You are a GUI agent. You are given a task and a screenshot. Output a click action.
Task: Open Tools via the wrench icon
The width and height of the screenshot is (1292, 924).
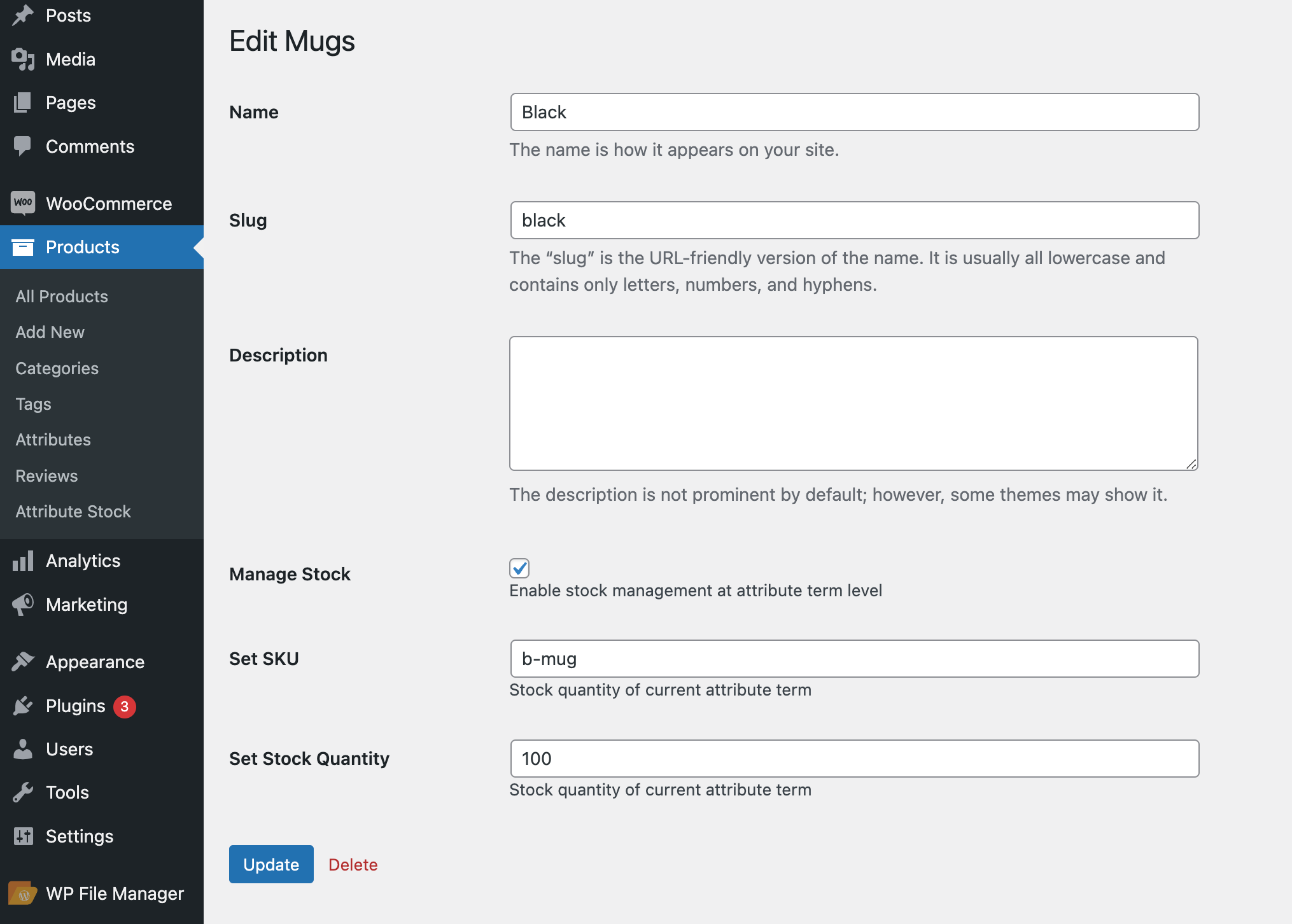coord(23,792)
